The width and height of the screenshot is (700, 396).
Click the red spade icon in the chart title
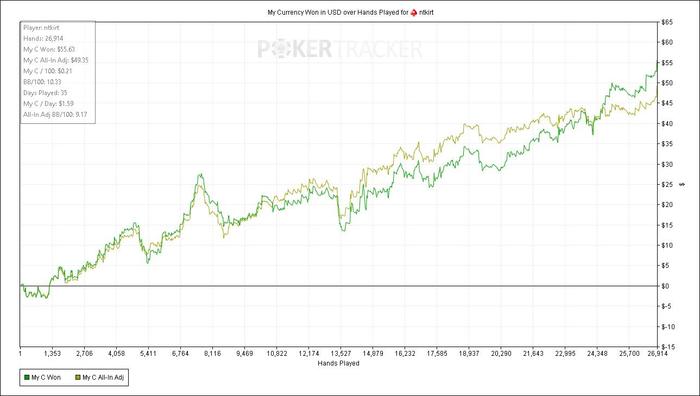pyautogui.click(x=414, y=13)
